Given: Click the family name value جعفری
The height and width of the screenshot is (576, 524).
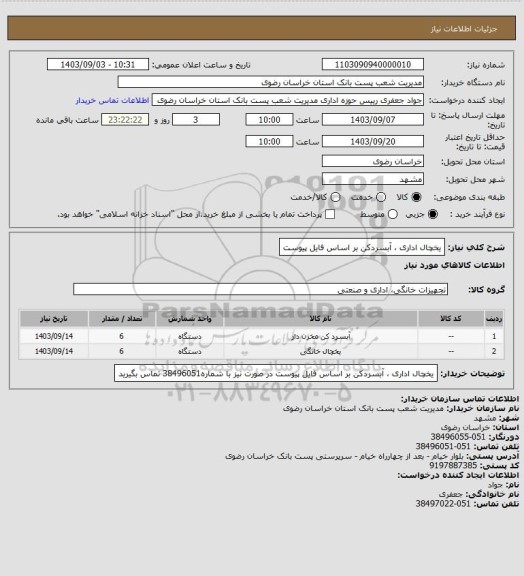Looking at the screenshot, I should coord(452,494).
